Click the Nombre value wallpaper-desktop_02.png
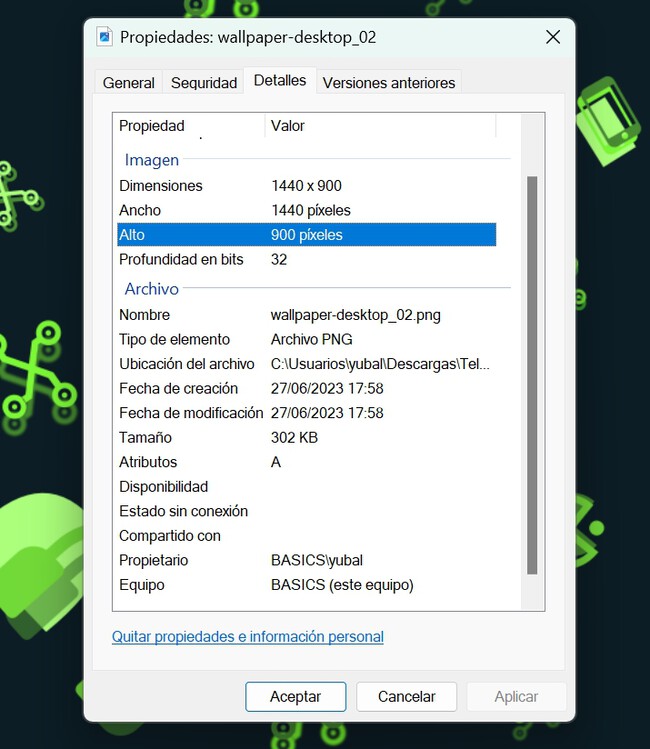Image resolution: width=650 pixels, height=749 pixels. pos(355,315)
